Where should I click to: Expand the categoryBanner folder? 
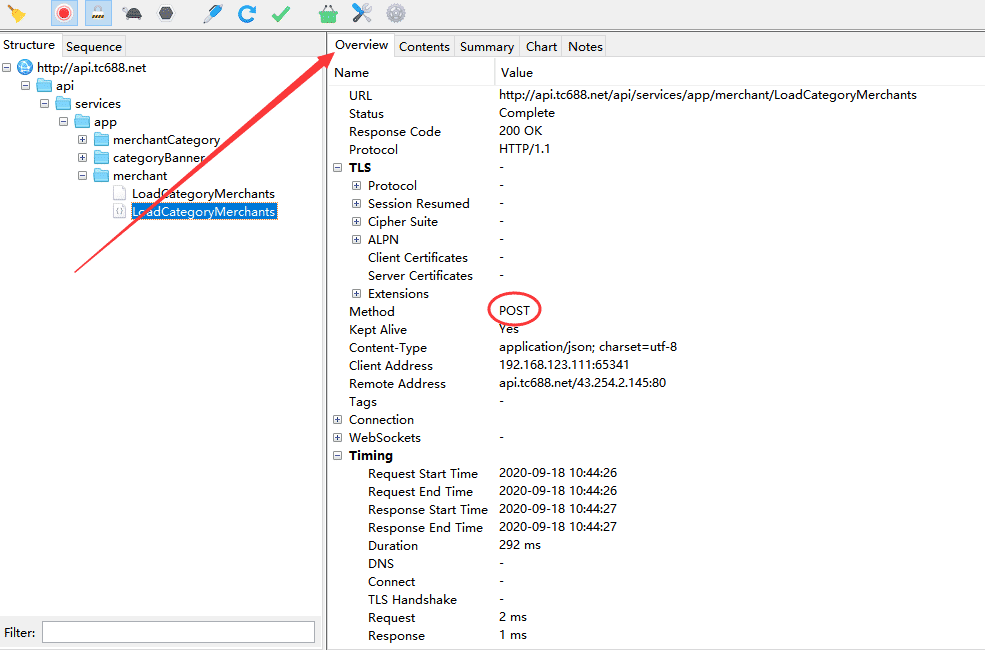pyautogui.click(x=82, y=157)
